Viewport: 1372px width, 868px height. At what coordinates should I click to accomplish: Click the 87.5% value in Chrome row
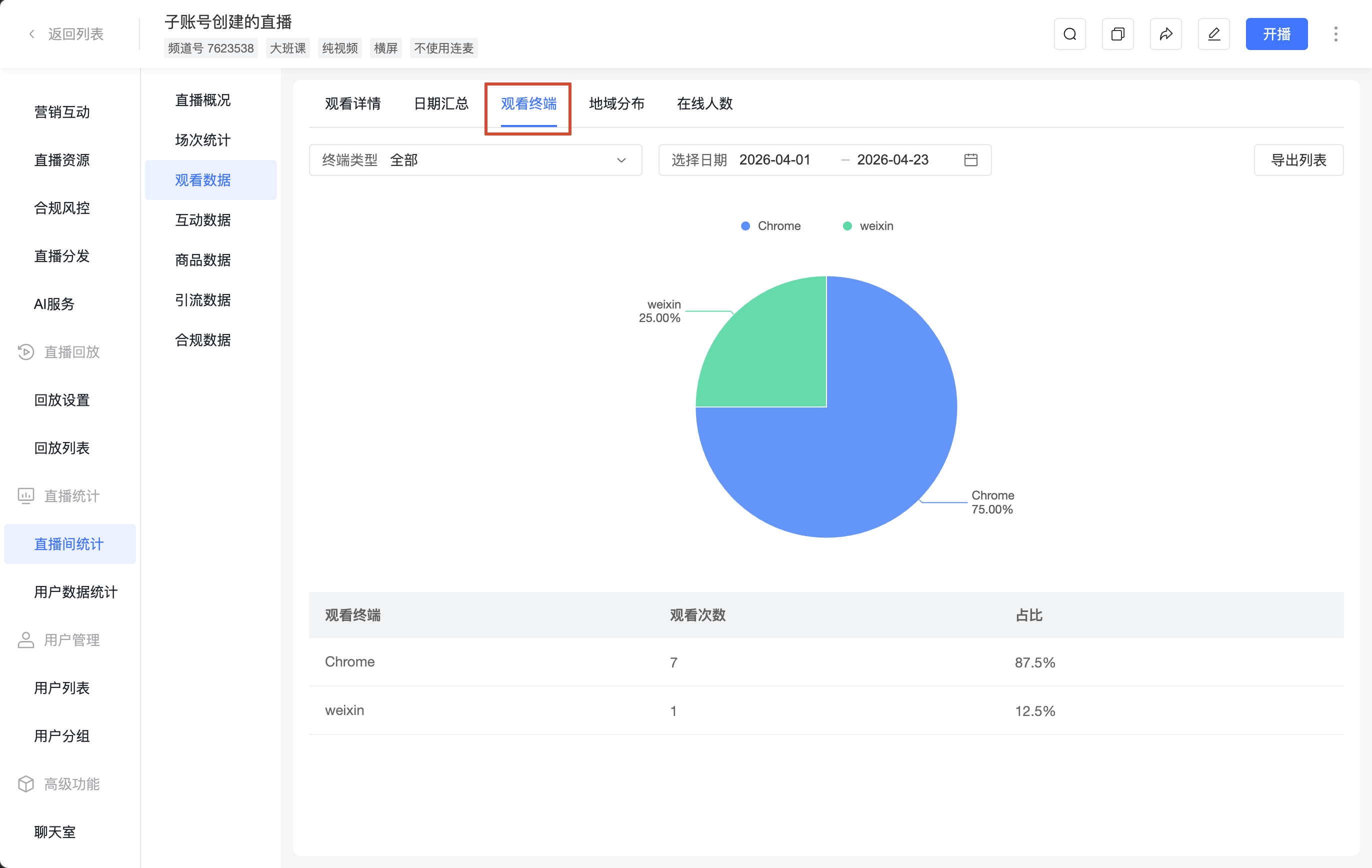pos(1034,662)
